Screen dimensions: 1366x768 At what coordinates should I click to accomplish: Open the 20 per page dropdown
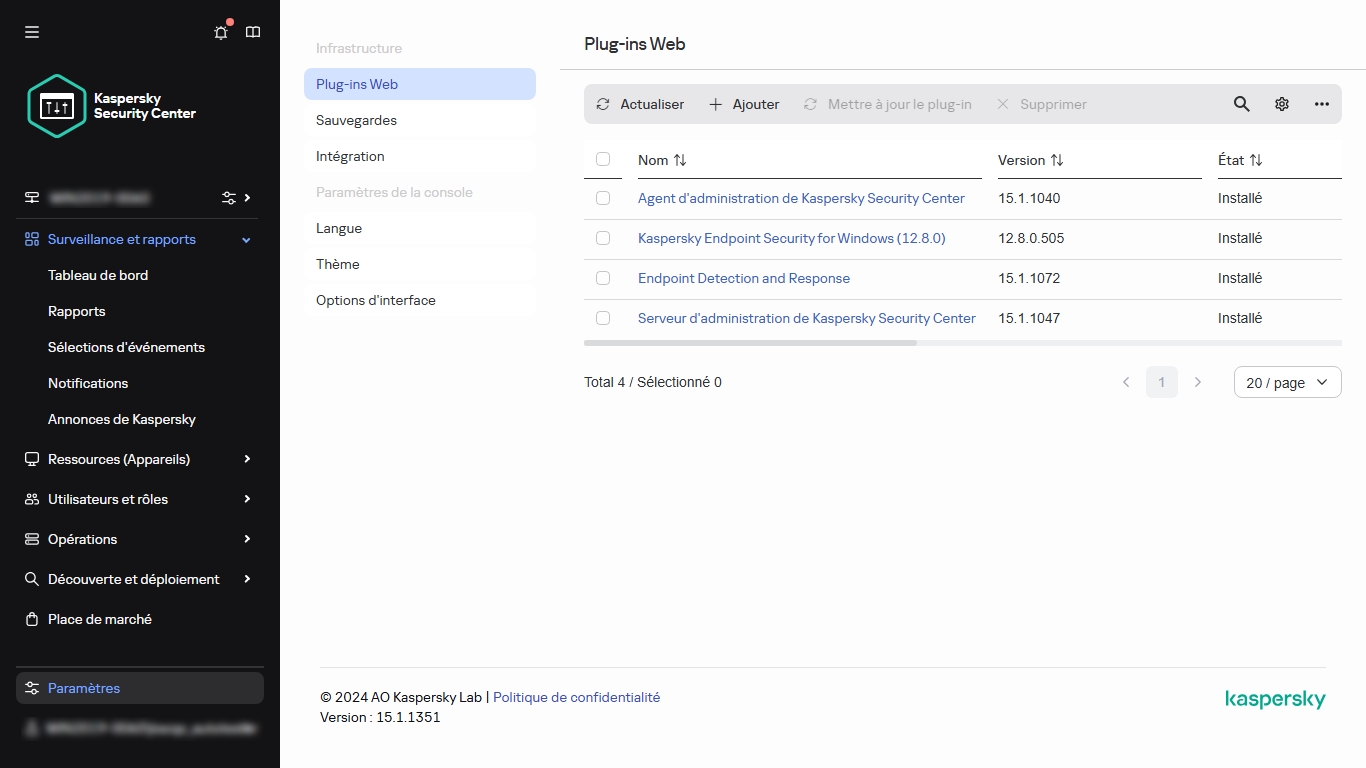click(1287, 382)
